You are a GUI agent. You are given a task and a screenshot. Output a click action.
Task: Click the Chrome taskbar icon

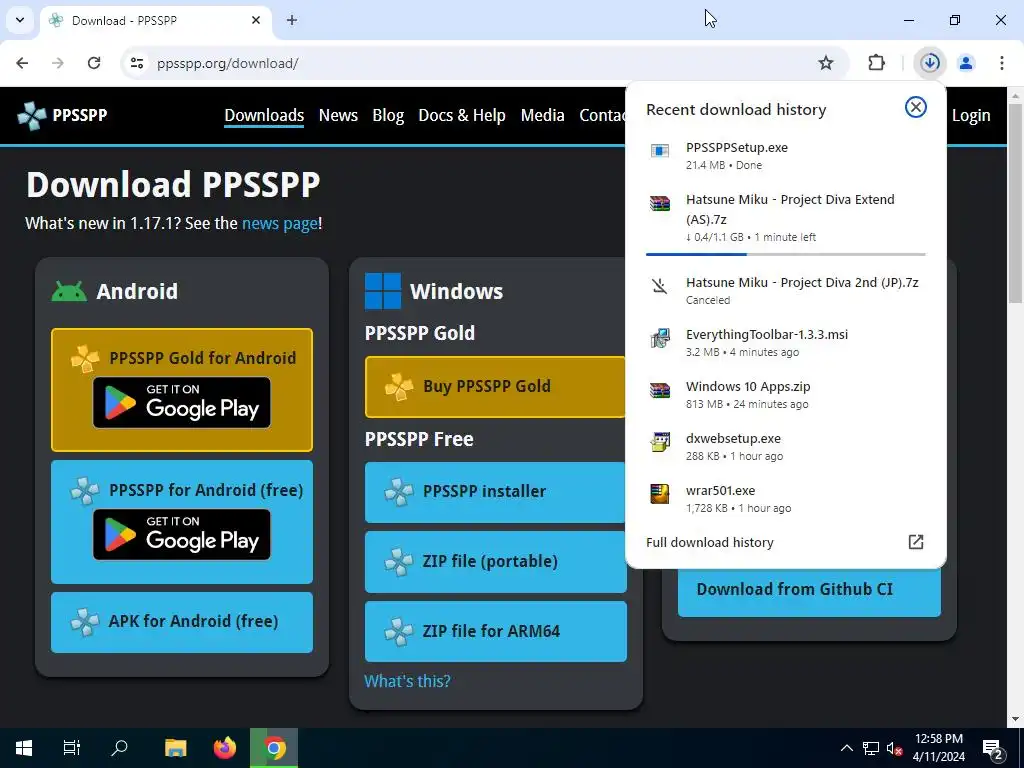(274, 748)
